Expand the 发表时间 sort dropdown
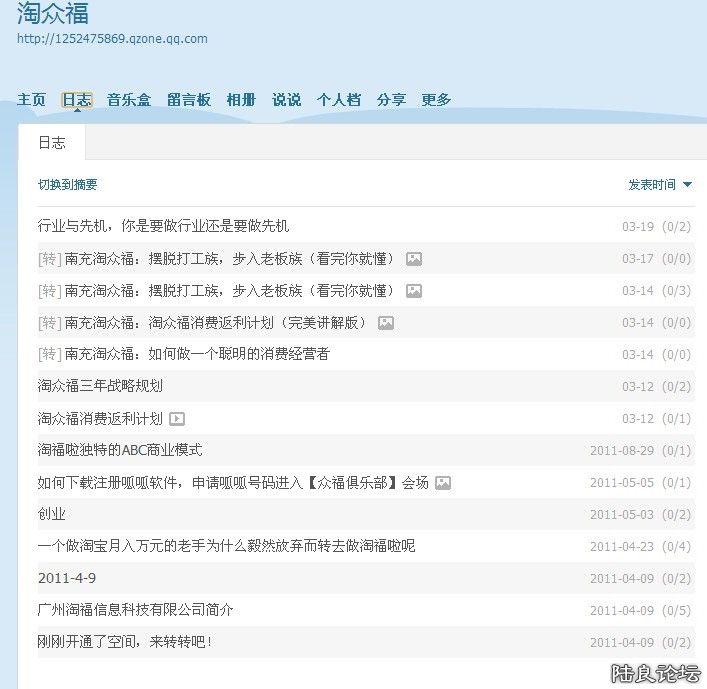This screenshot has width=707, height=689. (660, 185)
